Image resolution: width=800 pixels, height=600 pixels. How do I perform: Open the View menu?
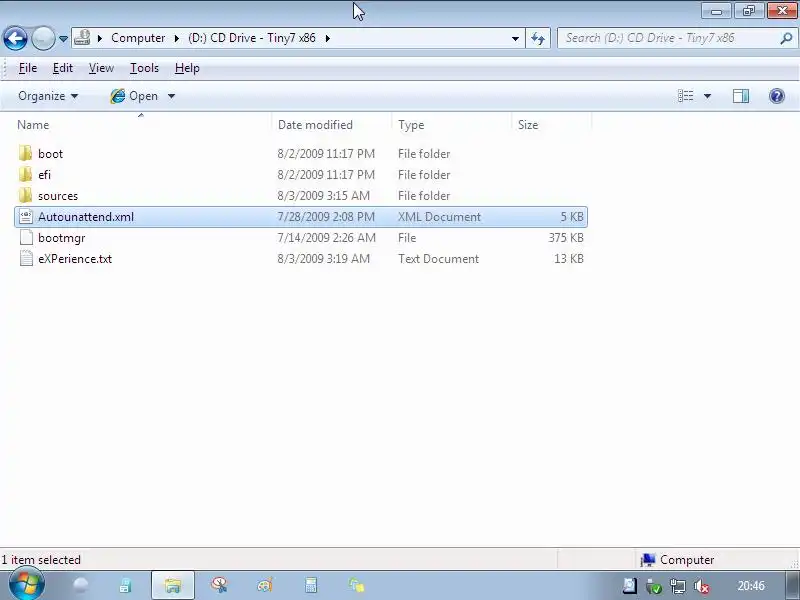click(101, 68)
